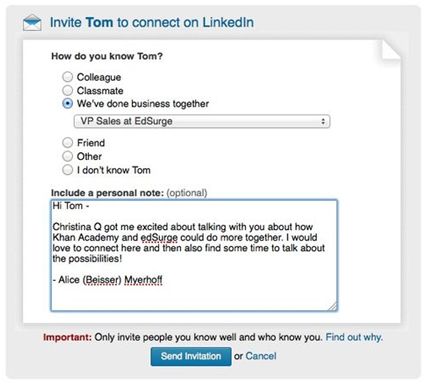This screenshot has height=384, width=426.
Task: Open the VP Sales at EdSurge dropdown
Action: tap(202, 121)
